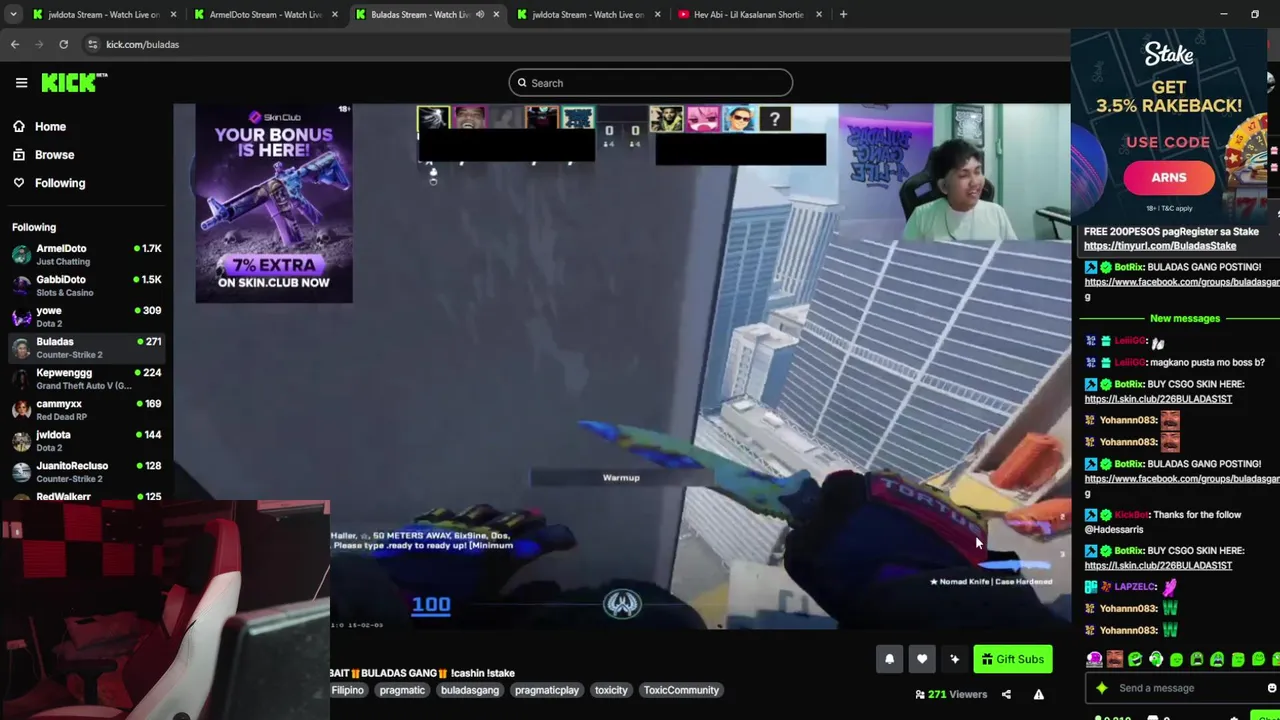Click cammyxx's avatar in sidebar

point(21,409)
